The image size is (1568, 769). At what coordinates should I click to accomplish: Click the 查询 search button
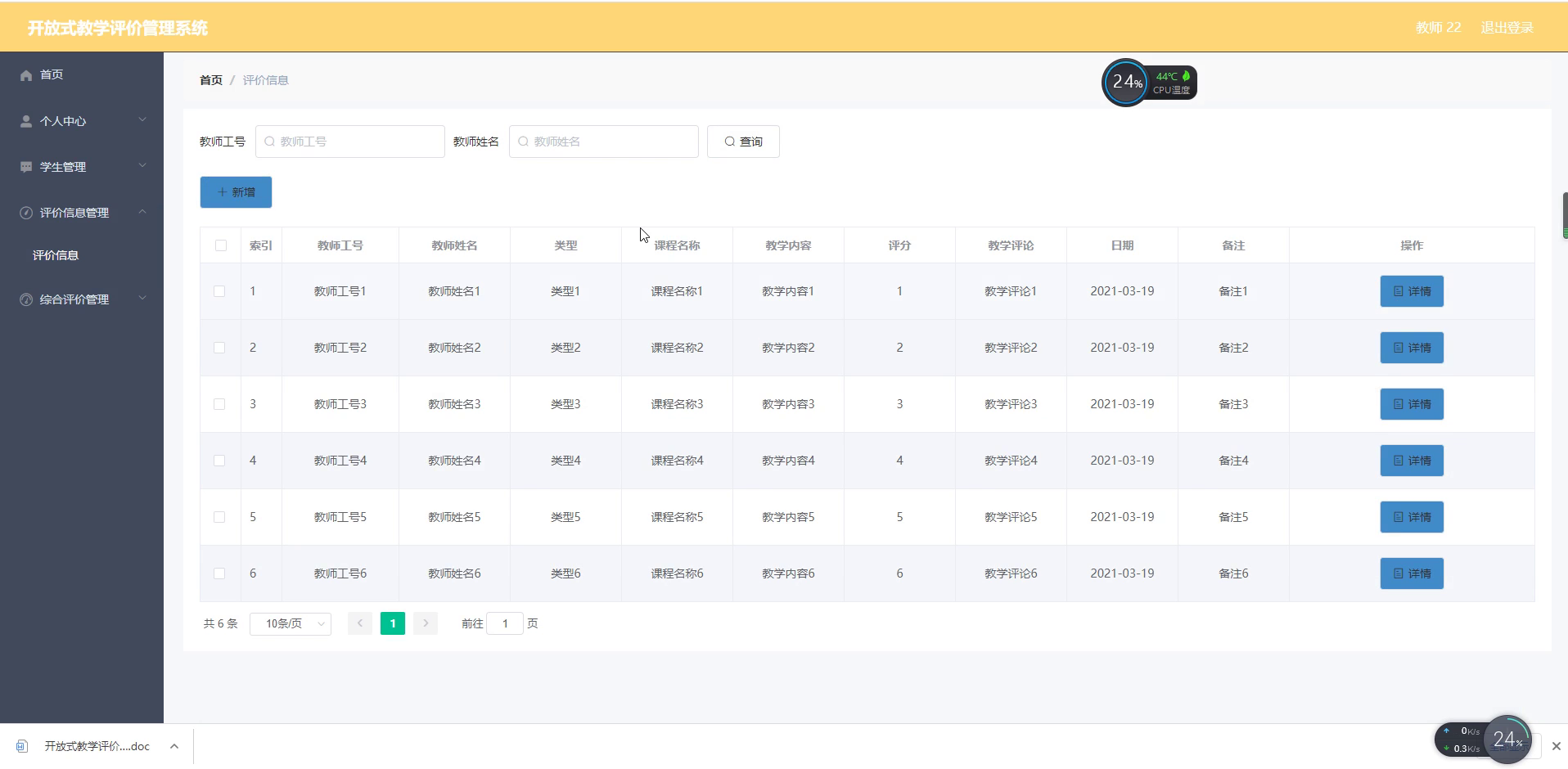(x=743, y=142)
